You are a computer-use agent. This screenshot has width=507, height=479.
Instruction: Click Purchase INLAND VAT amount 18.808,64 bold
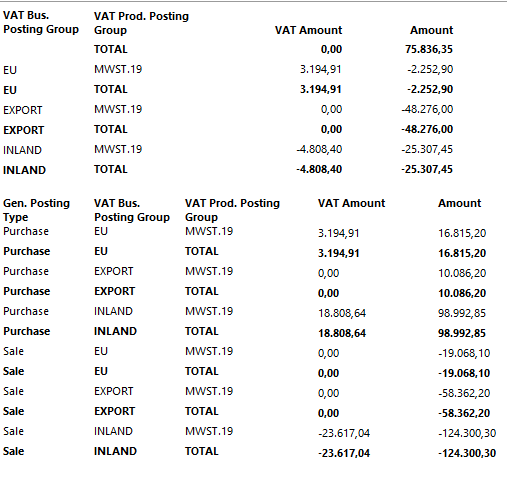[342, 333]
